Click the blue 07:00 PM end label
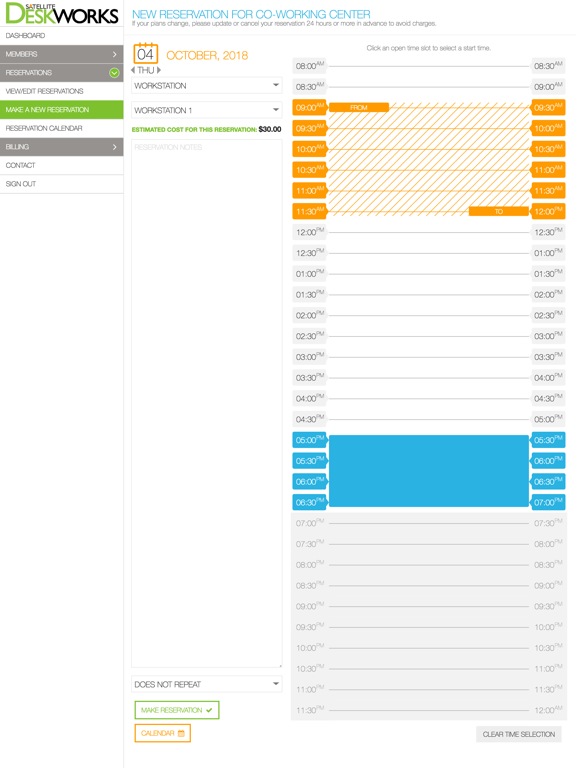Viewport: 576px width, 768px height. coord(548,502)
